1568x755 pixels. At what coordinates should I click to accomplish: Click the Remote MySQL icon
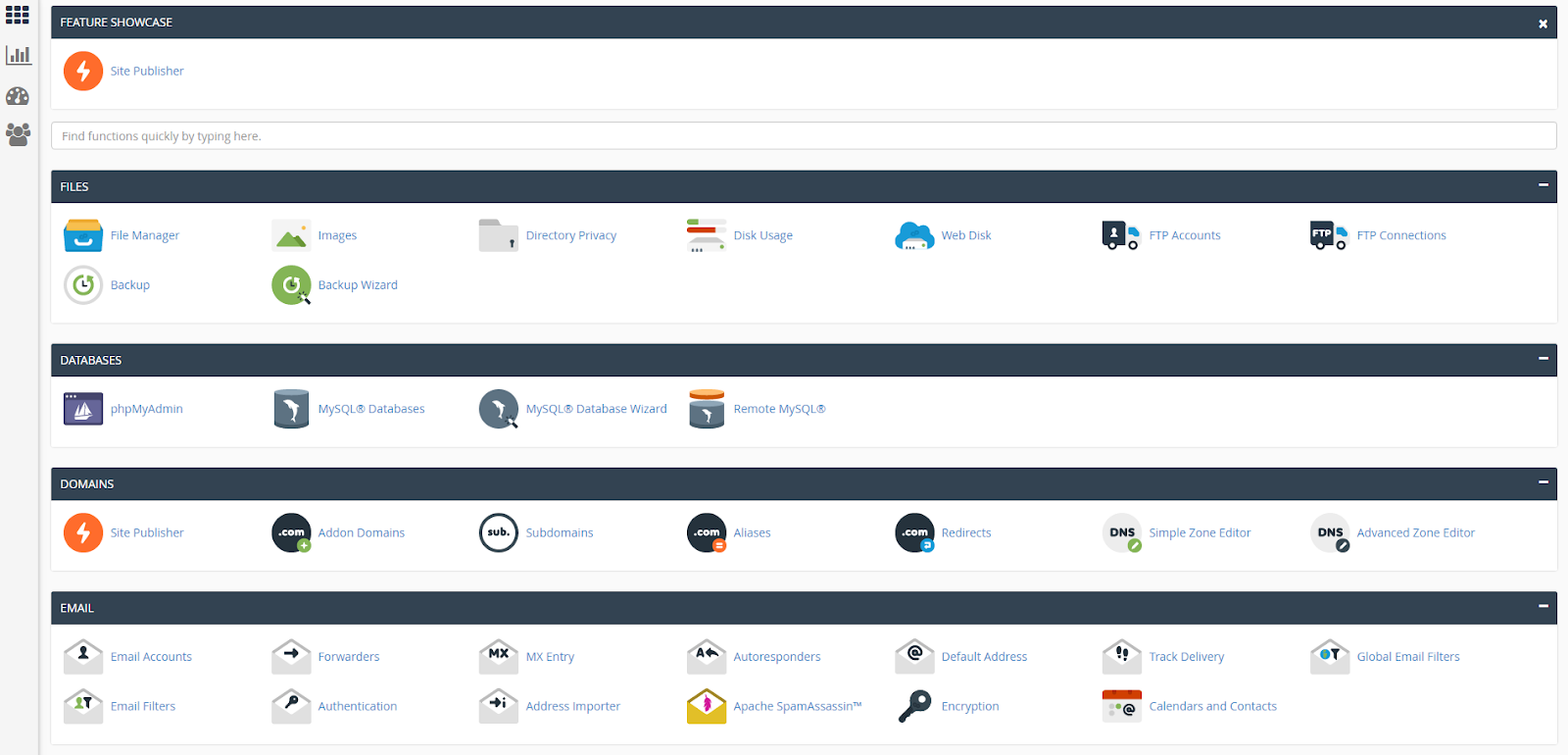[x=707, y=409]
